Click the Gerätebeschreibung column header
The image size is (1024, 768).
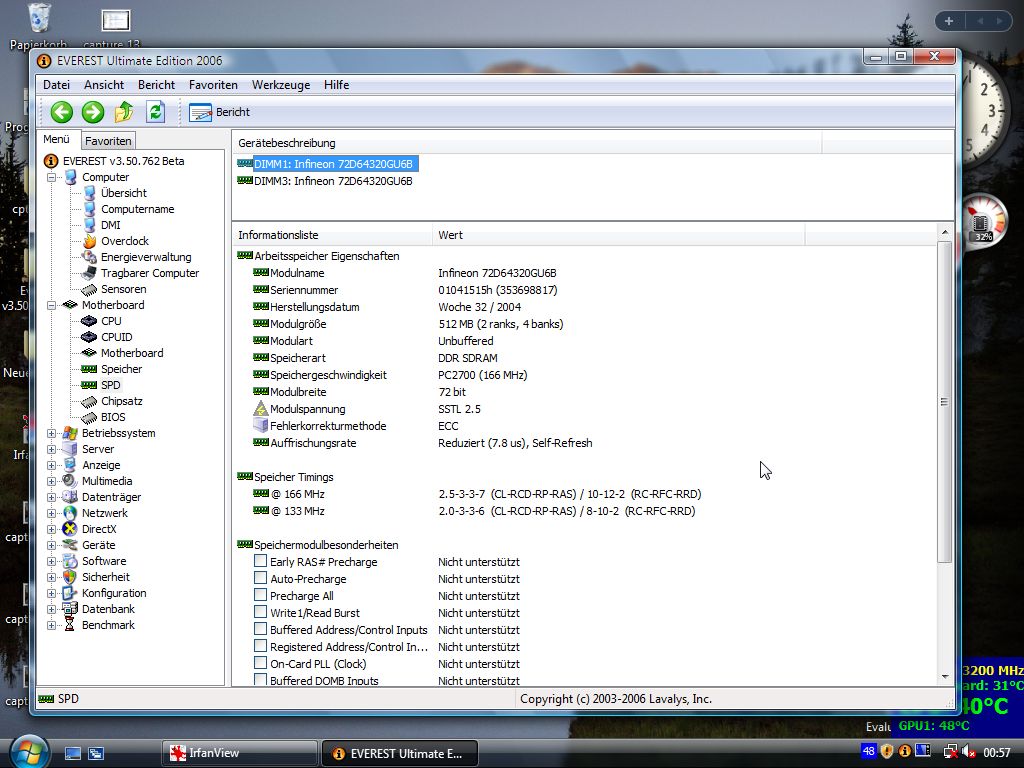526,143
